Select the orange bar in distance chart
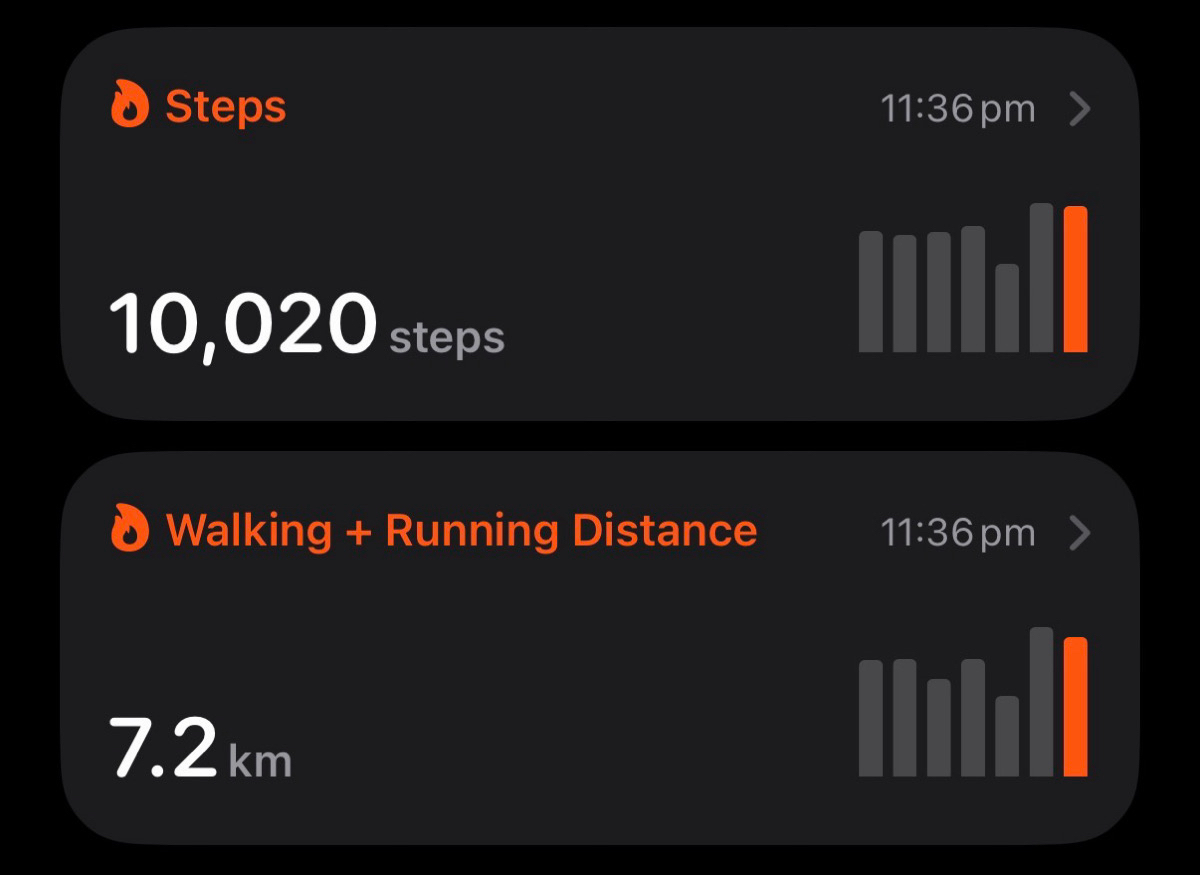 (1076, 707)
